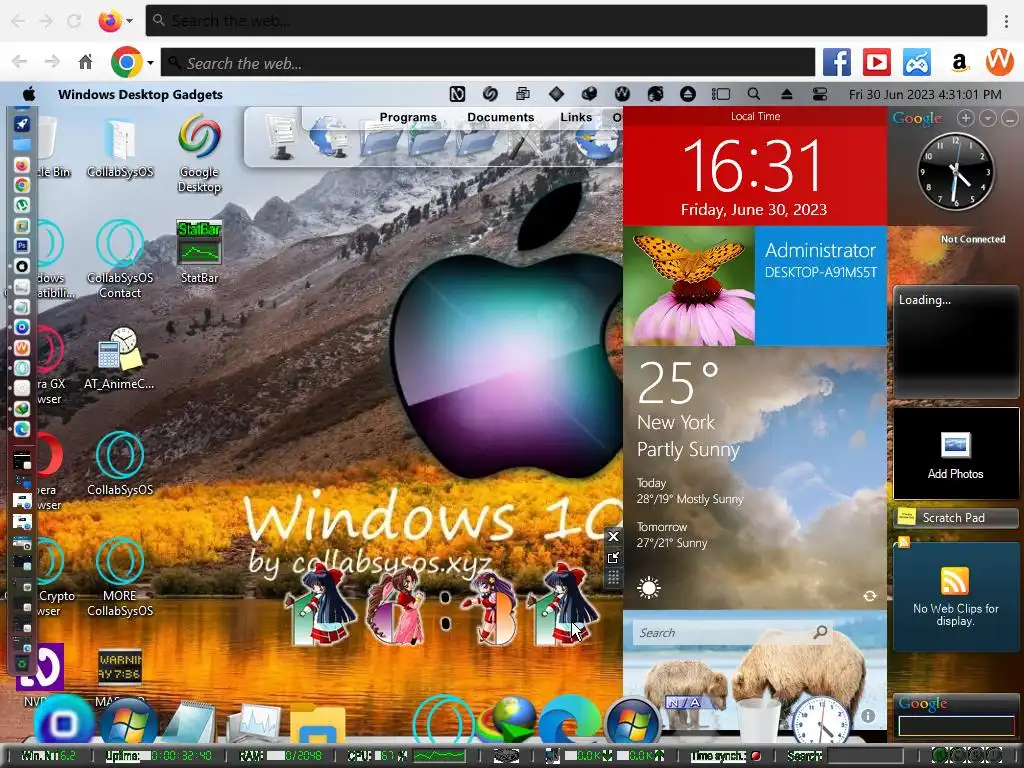Click the Not Connected gadget label

click(972, 239)
